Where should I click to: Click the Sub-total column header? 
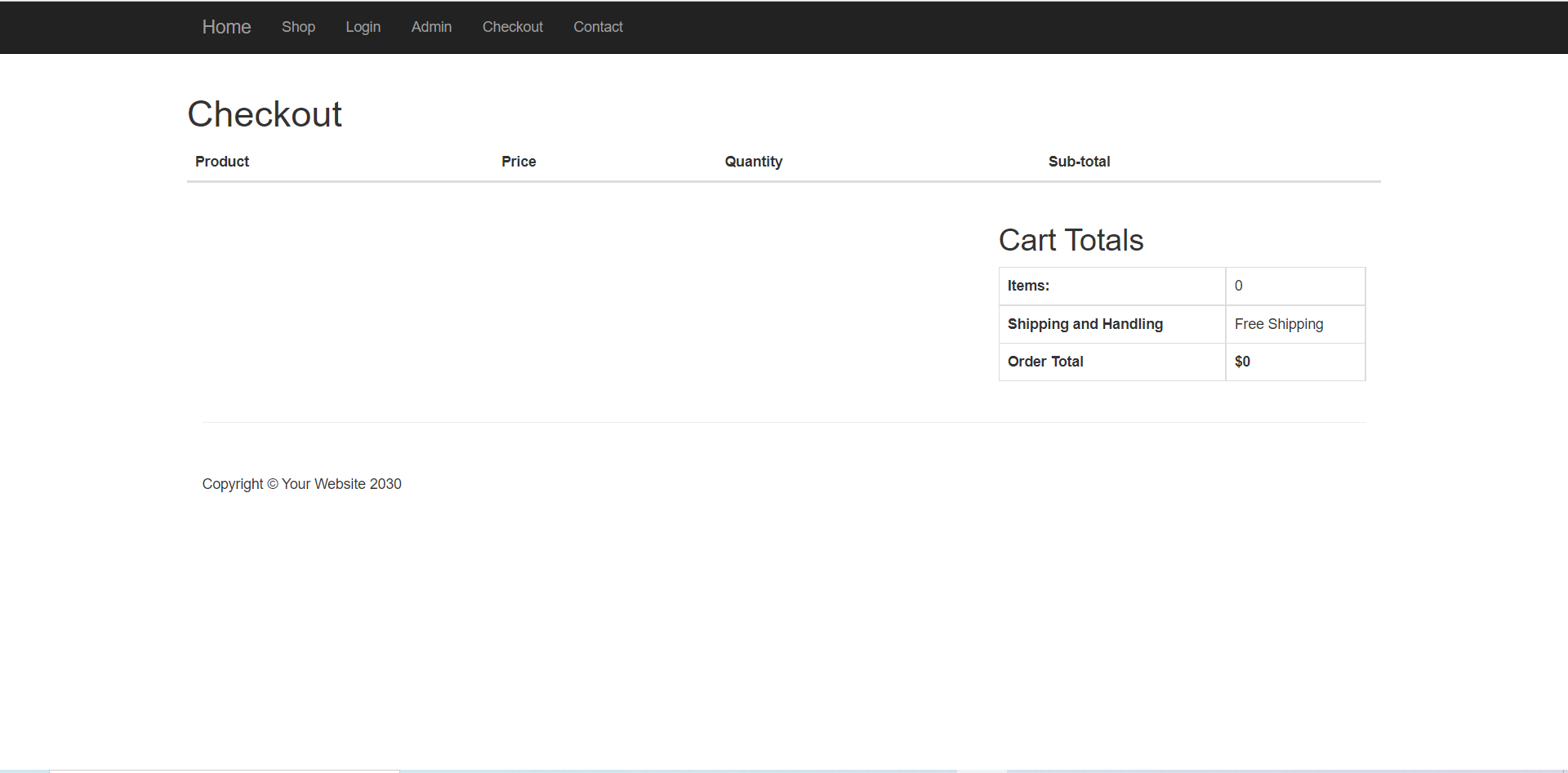(1079, 162)
